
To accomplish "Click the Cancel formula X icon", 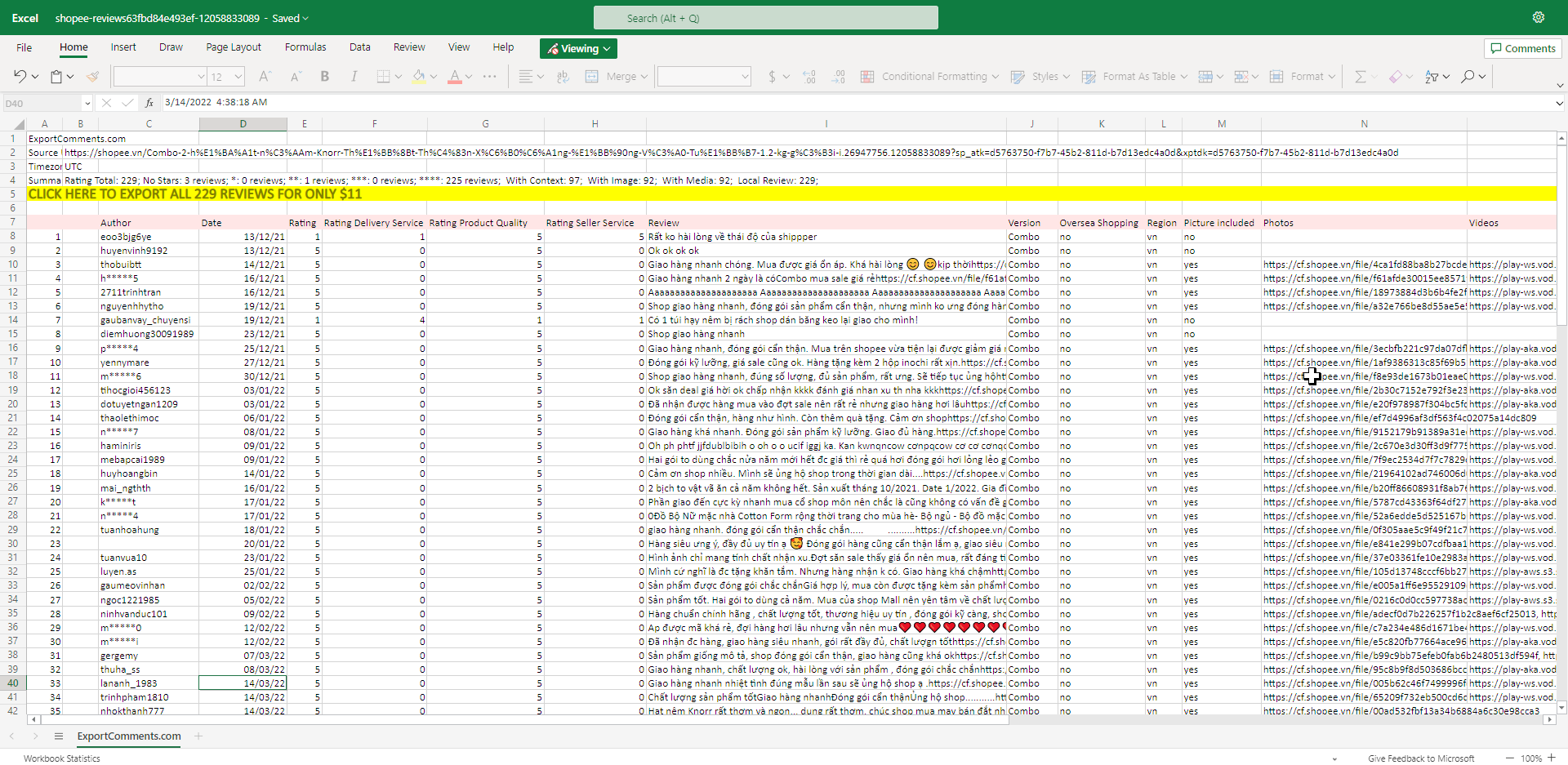I will (106, 103).
